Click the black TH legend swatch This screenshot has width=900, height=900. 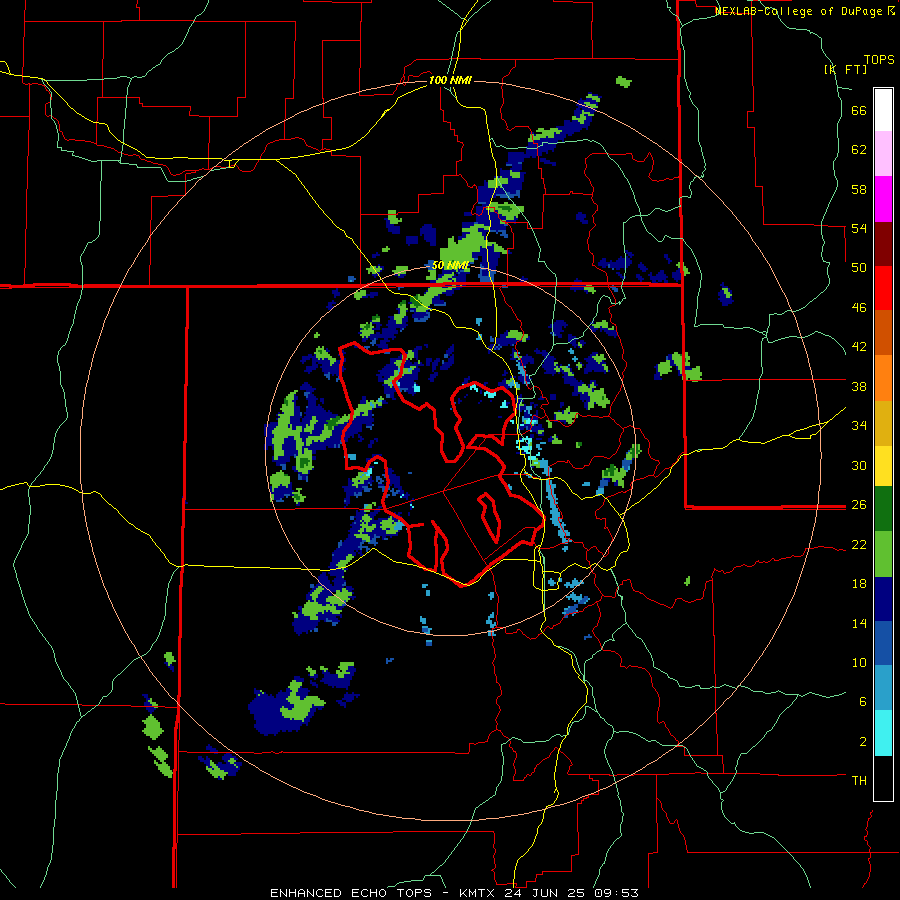pos(883,778)
